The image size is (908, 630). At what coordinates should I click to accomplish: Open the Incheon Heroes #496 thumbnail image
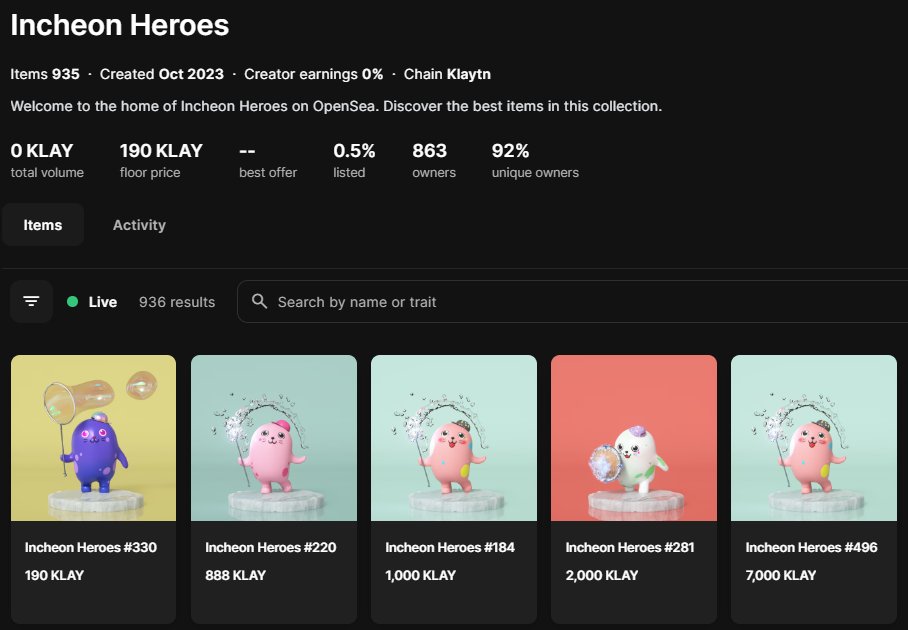click(814, 438)
